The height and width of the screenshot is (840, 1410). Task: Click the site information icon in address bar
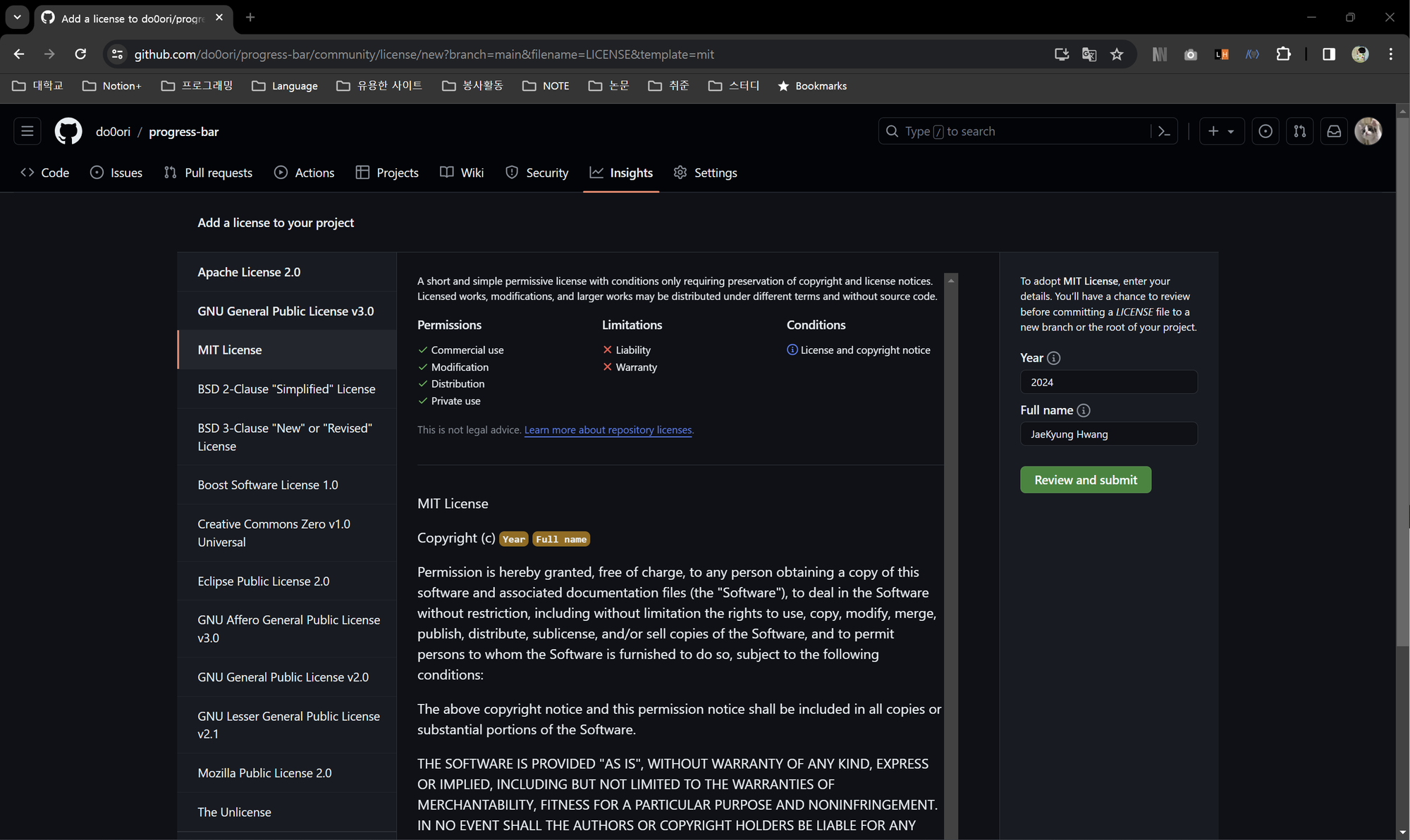coord(117,54)
